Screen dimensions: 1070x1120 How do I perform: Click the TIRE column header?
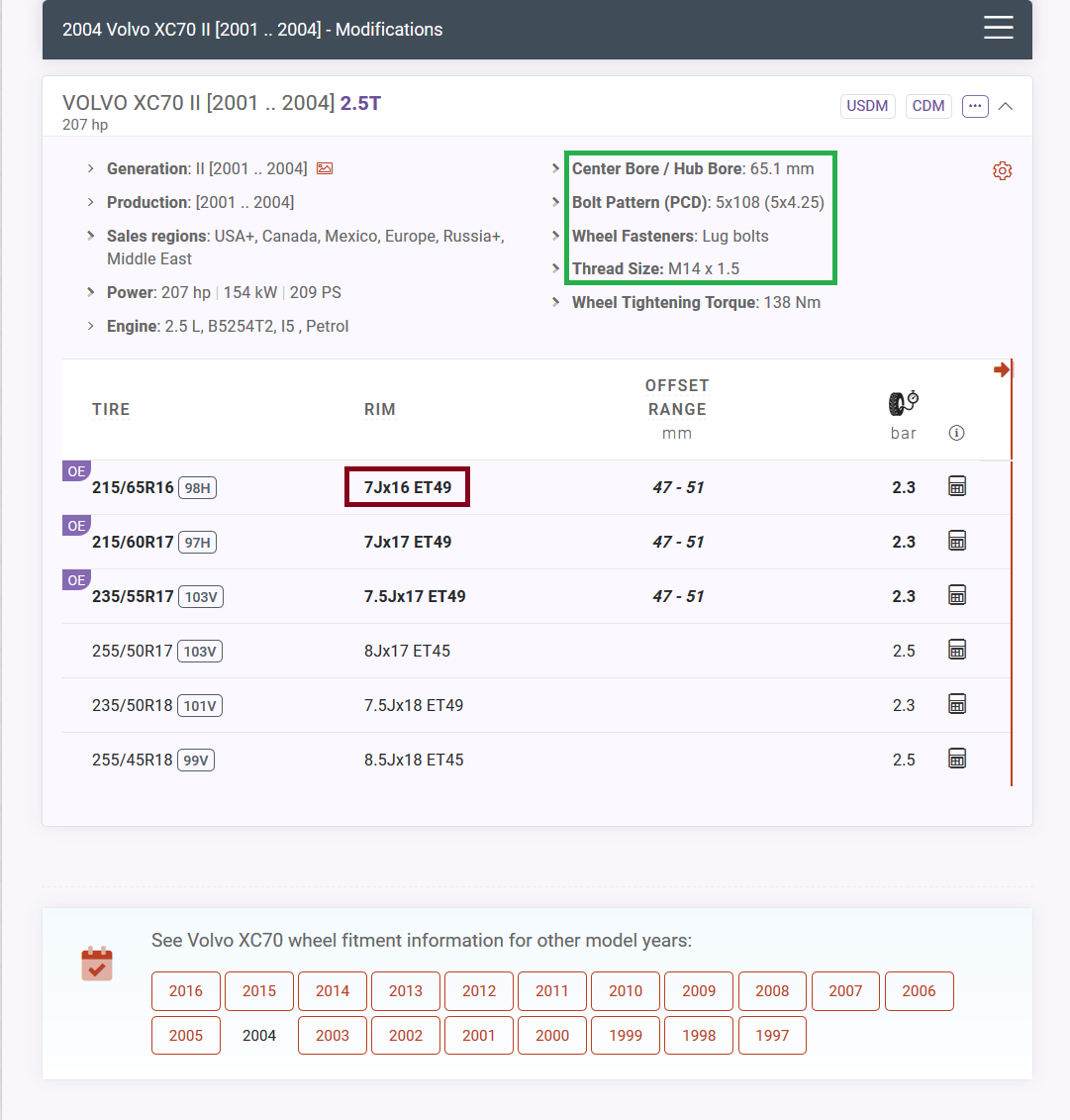(x=111, y=409)
